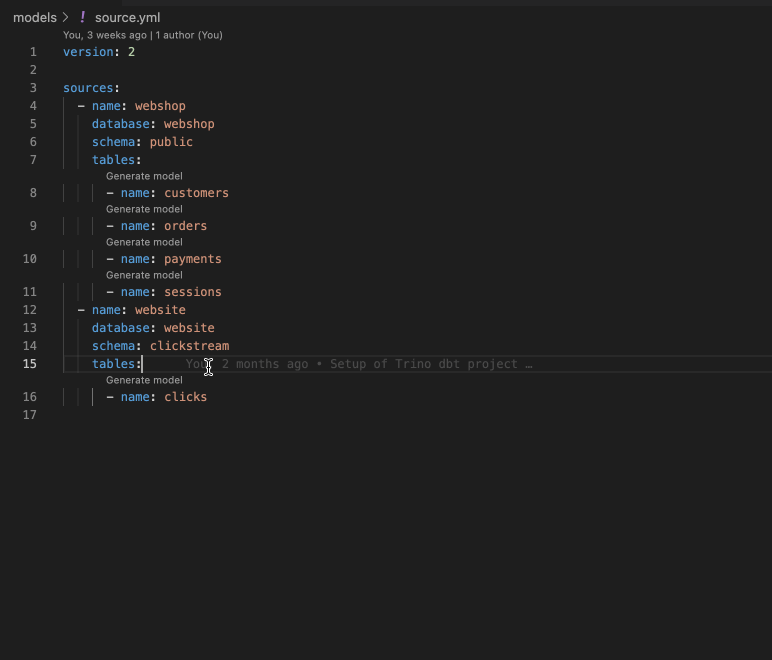Click the 'public' schema value
Viewport: 772px width, 660px height.
pyautogui.click(x=171, y=142)
